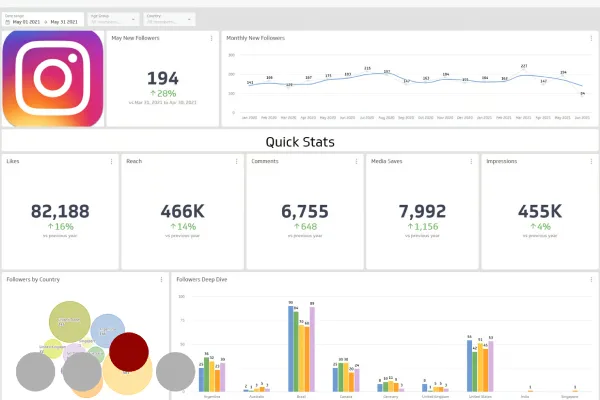Click the Followers by Country title
The width and height of the screenshot is (600, 400).
(x=33, y=280)
